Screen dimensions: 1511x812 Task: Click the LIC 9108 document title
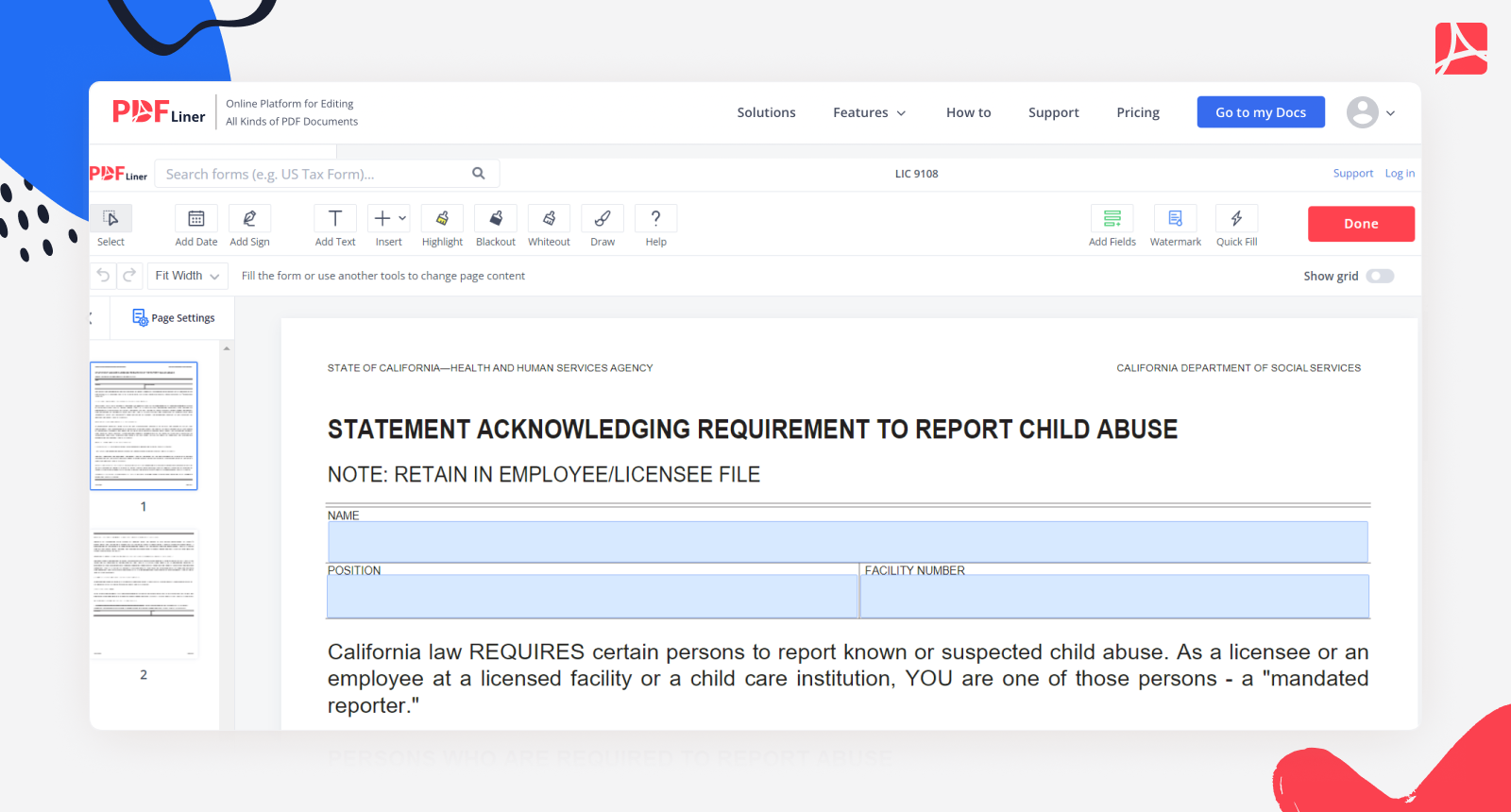coord(916,174)
